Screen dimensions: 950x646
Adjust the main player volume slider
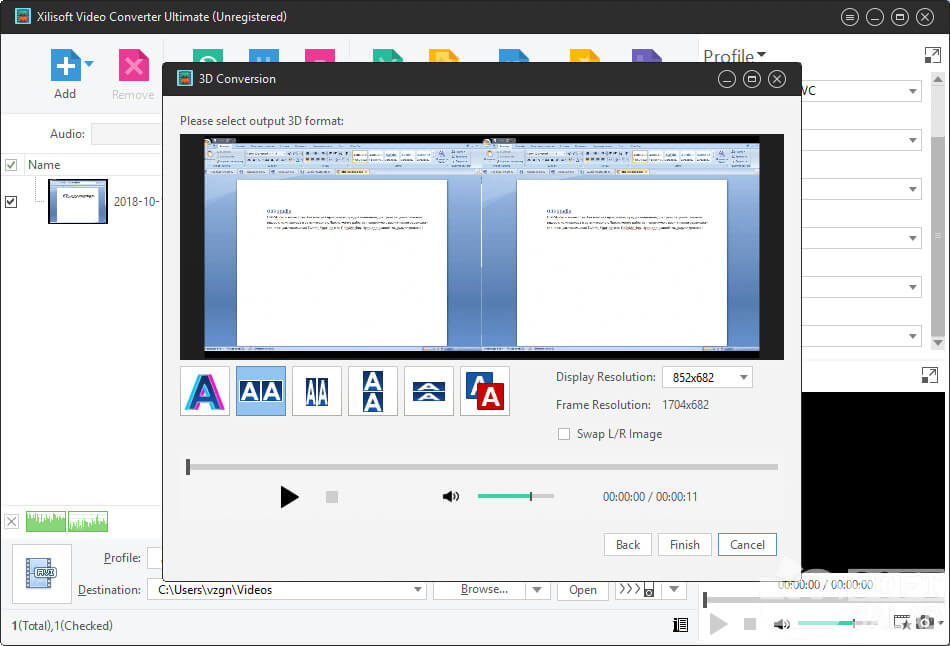point(837,623)
